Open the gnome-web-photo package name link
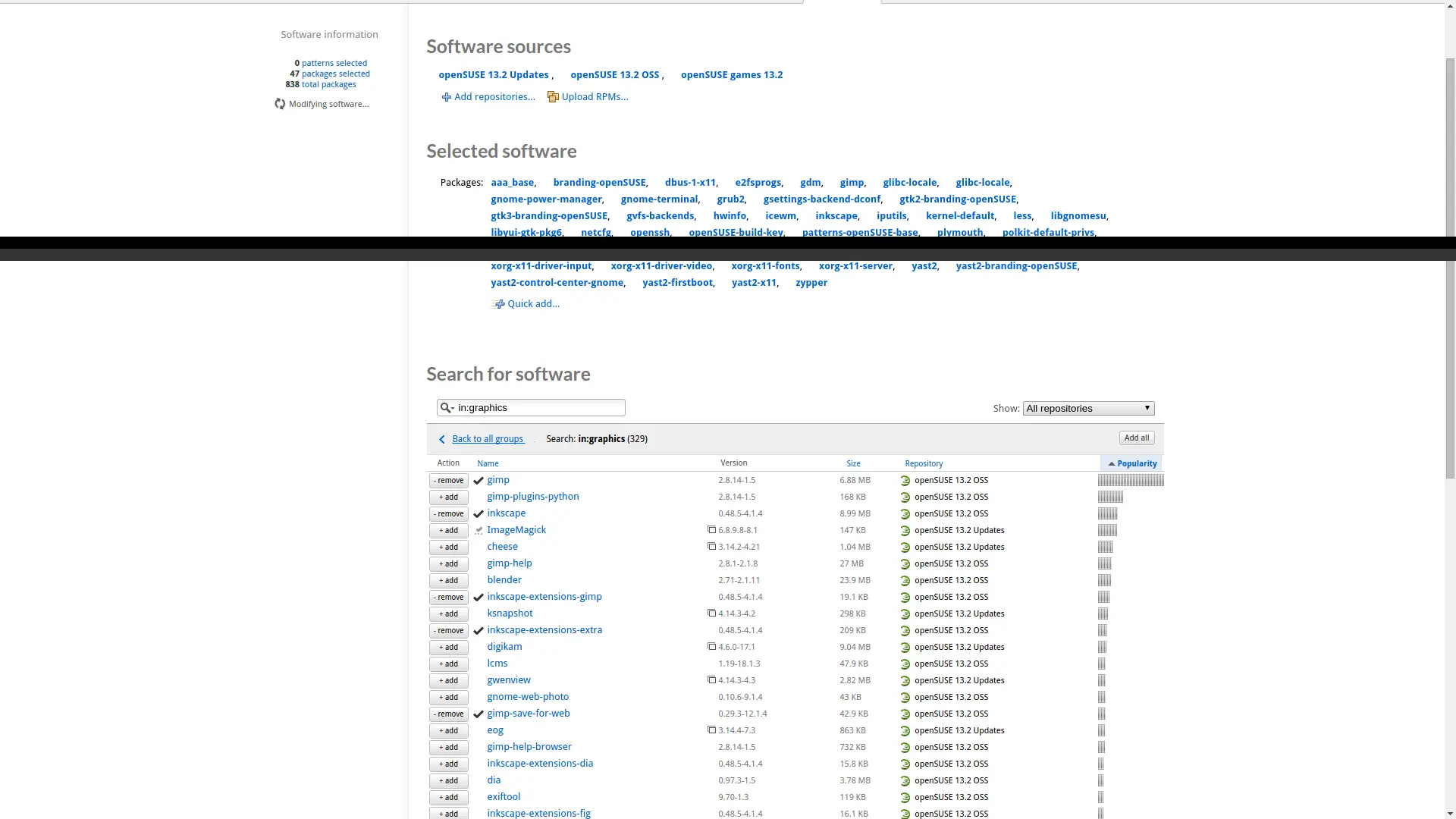 [x=528, y=697]
